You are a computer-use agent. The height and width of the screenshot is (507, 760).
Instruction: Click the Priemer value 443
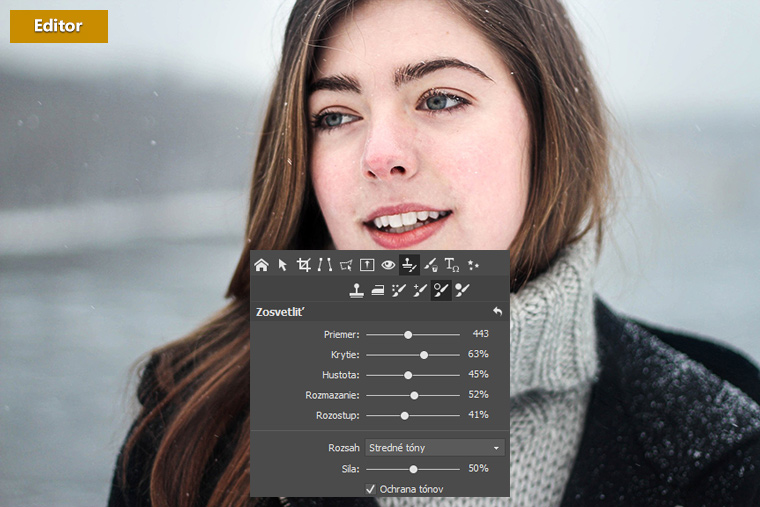480,334
